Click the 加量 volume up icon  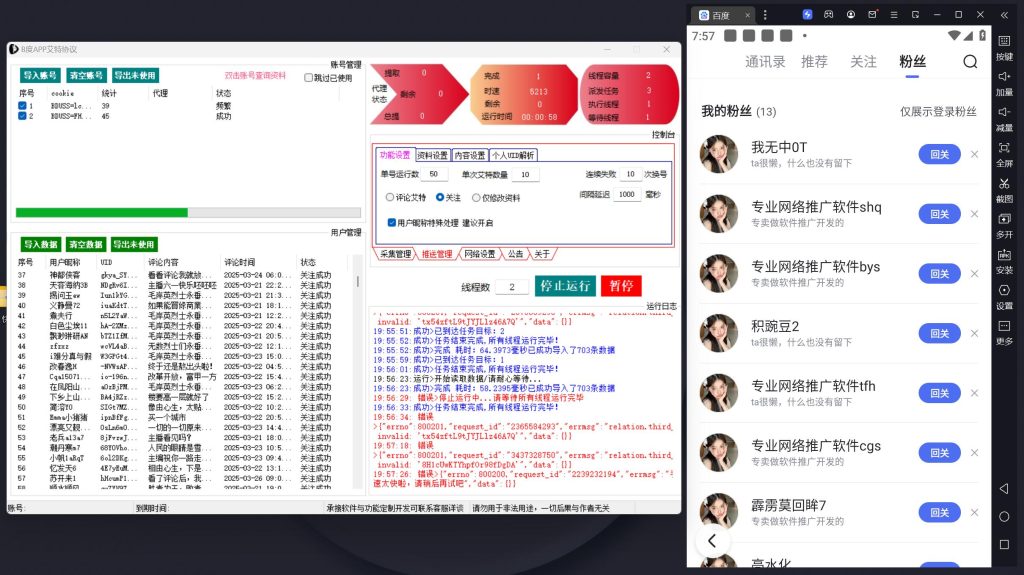pyautogui.click(x=1004, y=78)
